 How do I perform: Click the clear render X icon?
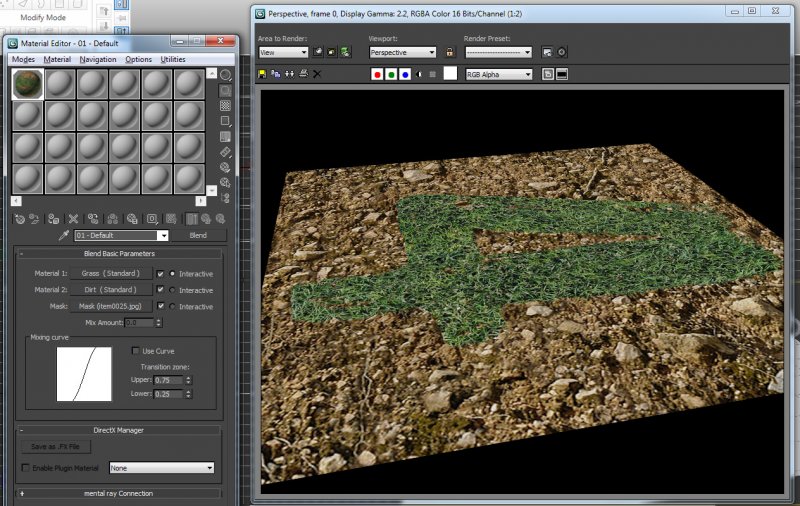click(317, 74)
